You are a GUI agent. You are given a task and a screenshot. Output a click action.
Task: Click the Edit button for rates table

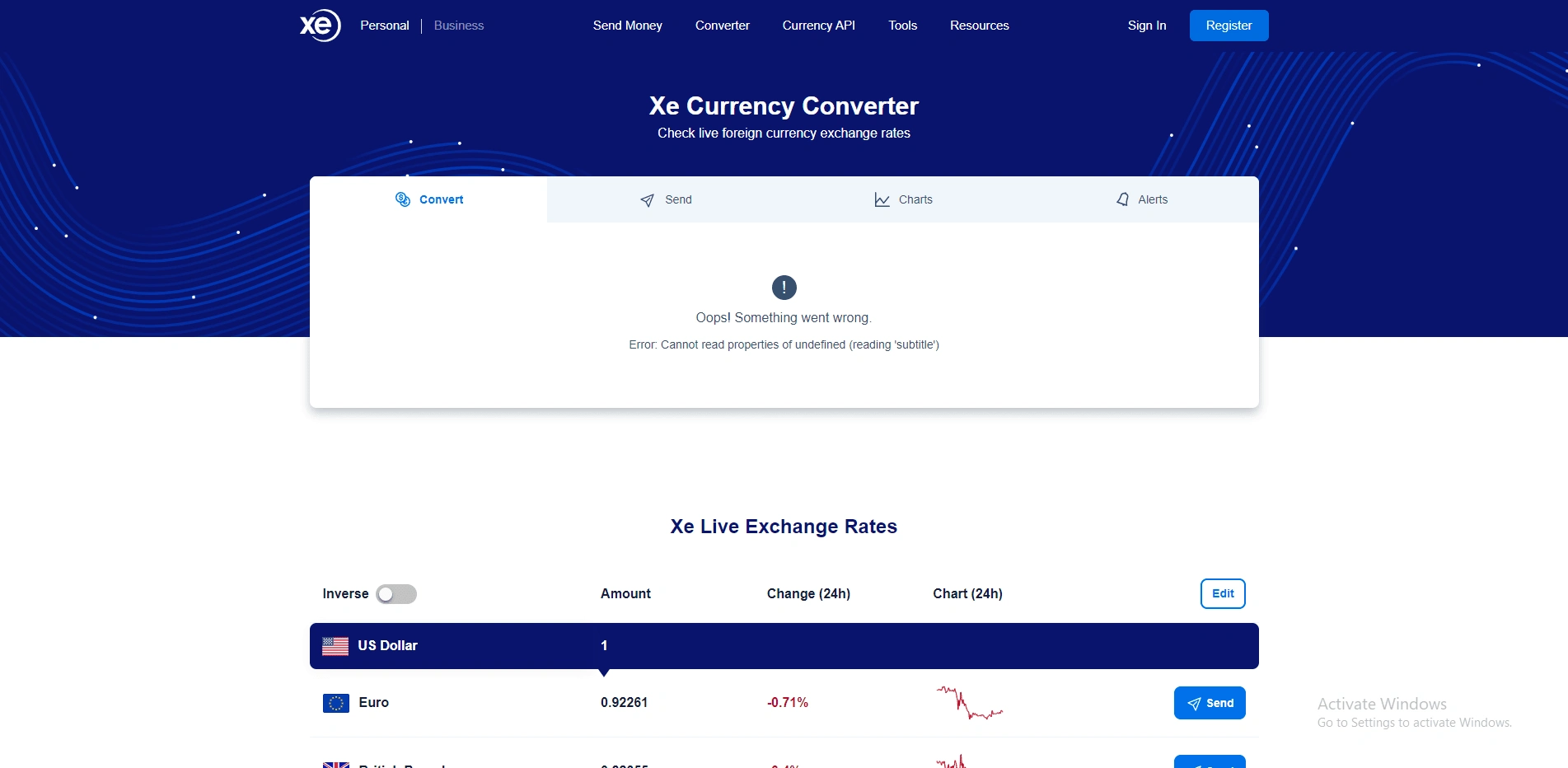(1223, 594)
